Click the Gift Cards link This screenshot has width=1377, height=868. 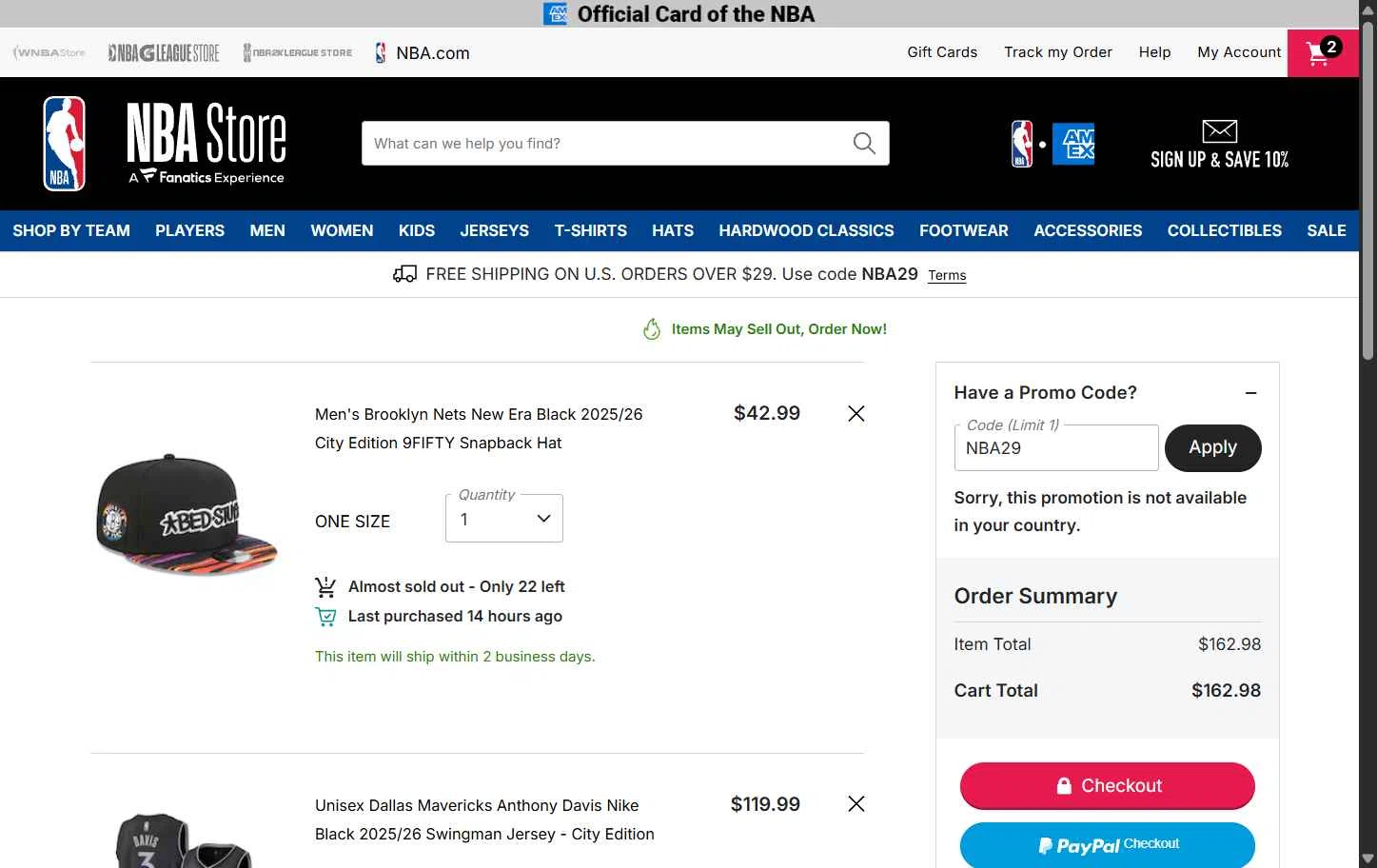[942, 52]
